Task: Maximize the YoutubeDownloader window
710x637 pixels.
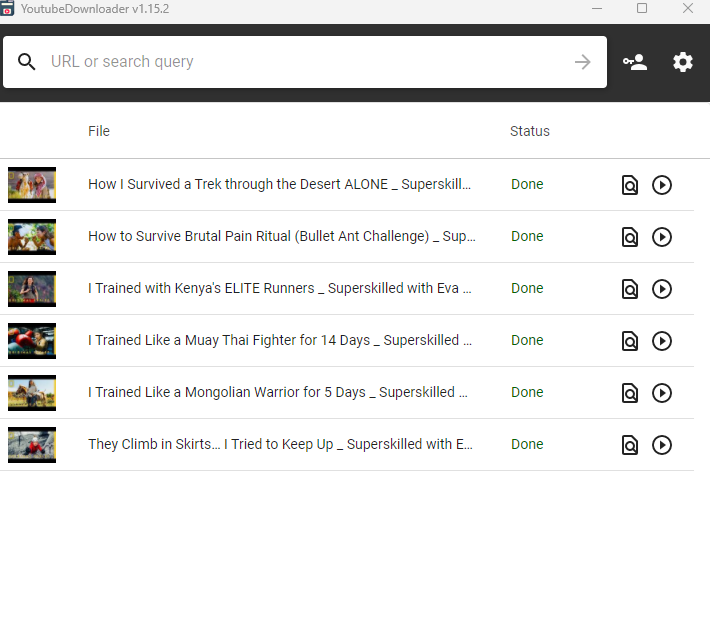Action: [x=642, y=8]
